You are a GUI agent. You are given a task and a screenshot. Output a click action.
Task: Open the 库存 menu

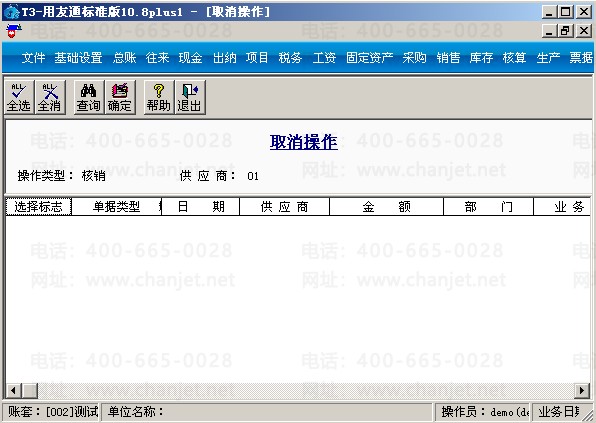(481, 58)
